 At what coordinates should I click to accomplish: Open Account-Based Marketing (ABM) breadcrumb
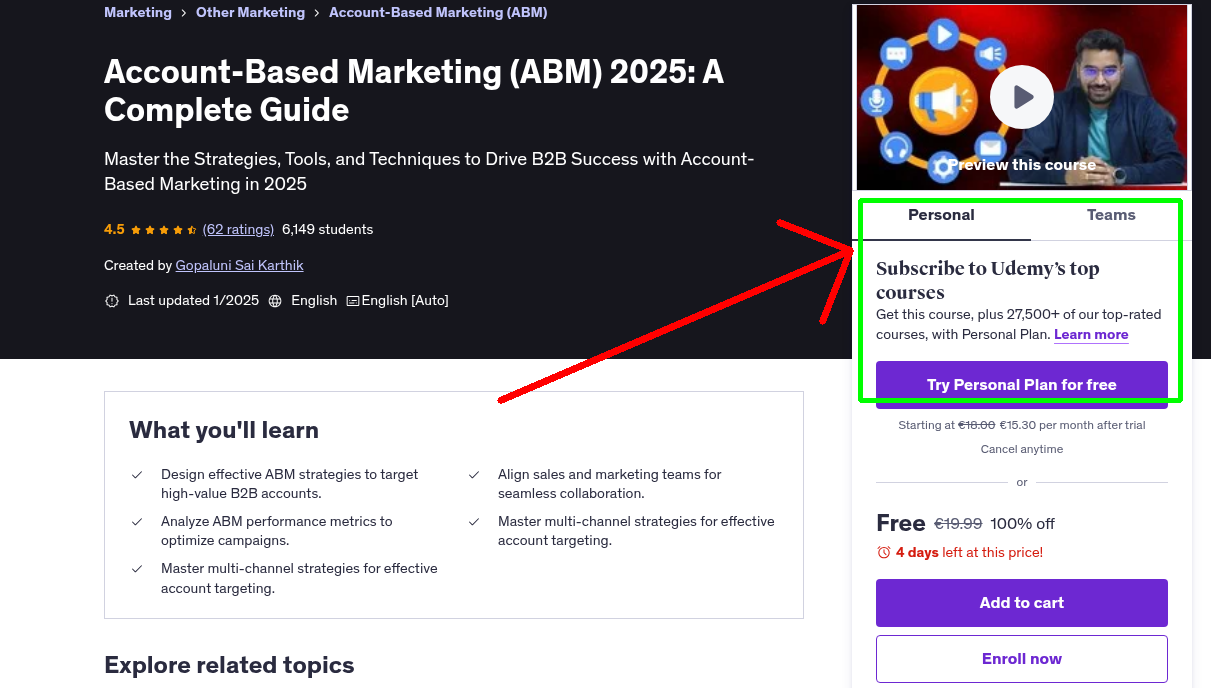tap(438, 13)
